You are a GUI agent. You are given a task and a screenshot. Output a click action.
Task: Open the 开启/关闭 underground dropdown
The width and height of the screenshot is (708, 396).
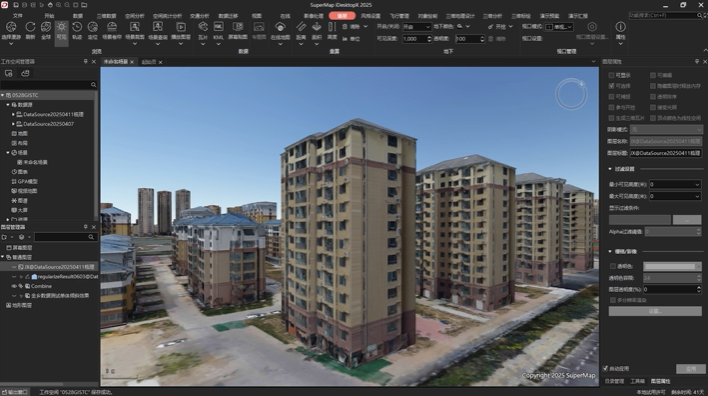(x=417, y=27)
